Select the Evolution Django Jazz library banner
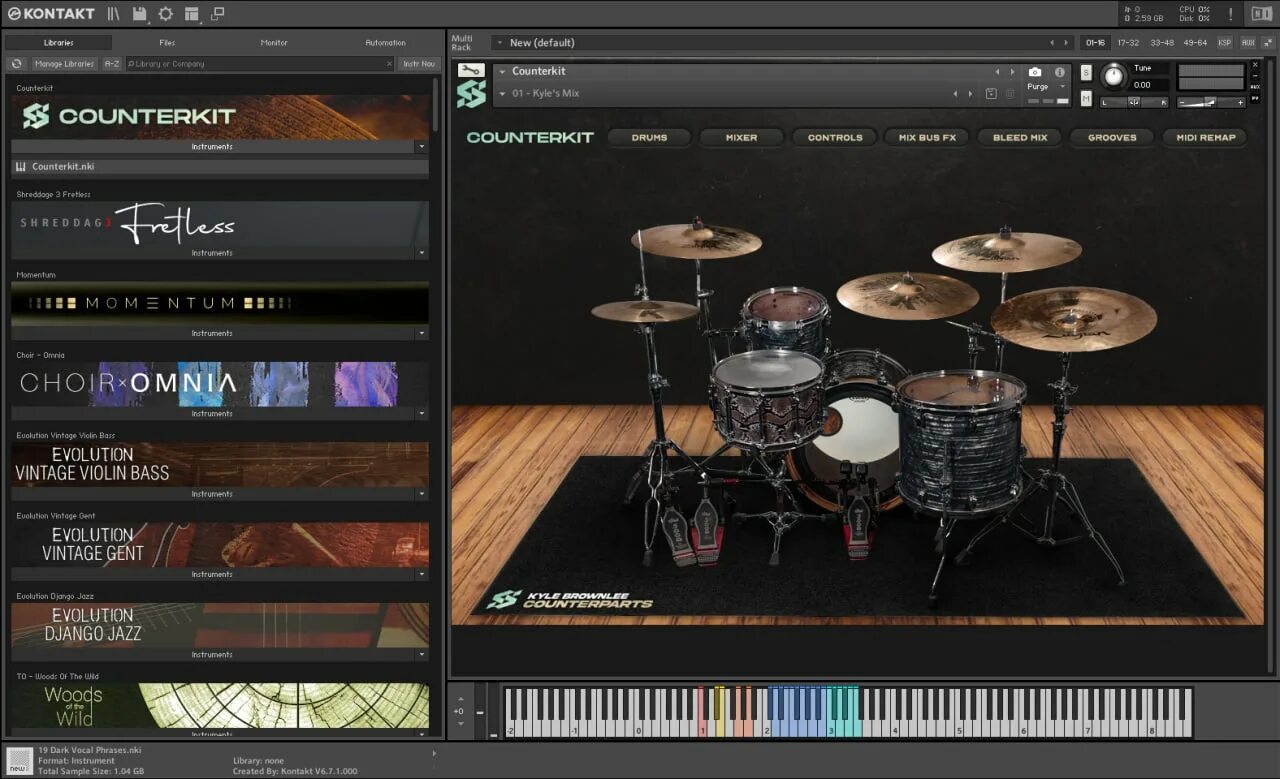 220,625
